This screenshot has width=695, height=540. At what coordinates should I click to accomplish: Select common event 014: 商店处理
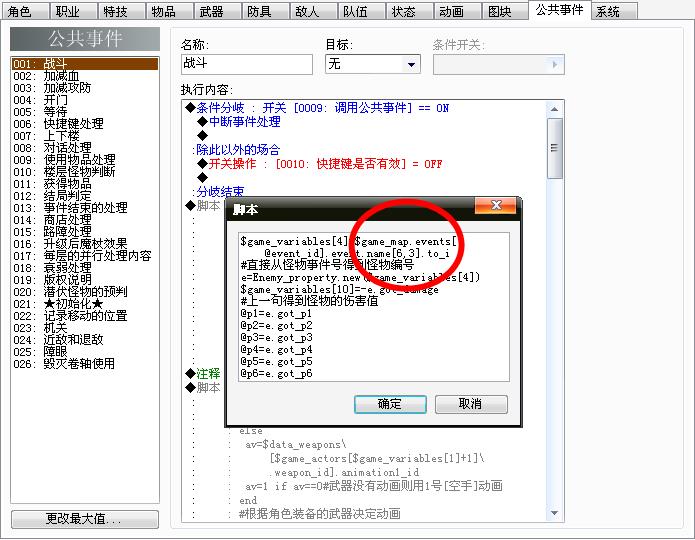pyautogui.click(x=85, y=219)
